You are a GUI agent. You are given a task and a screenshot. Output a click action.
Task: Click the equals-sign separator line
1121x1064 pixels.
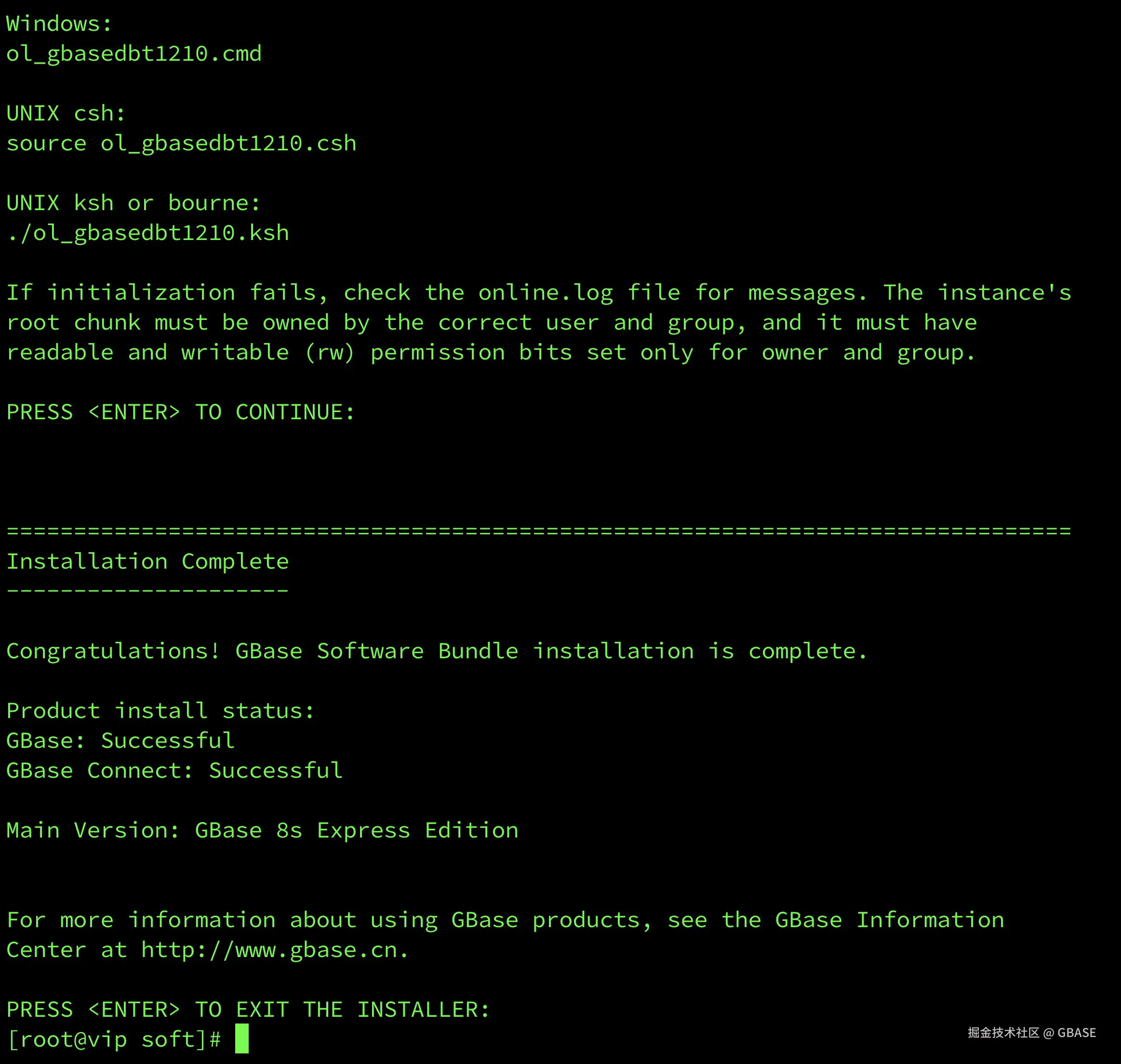[x=539, y=532]
